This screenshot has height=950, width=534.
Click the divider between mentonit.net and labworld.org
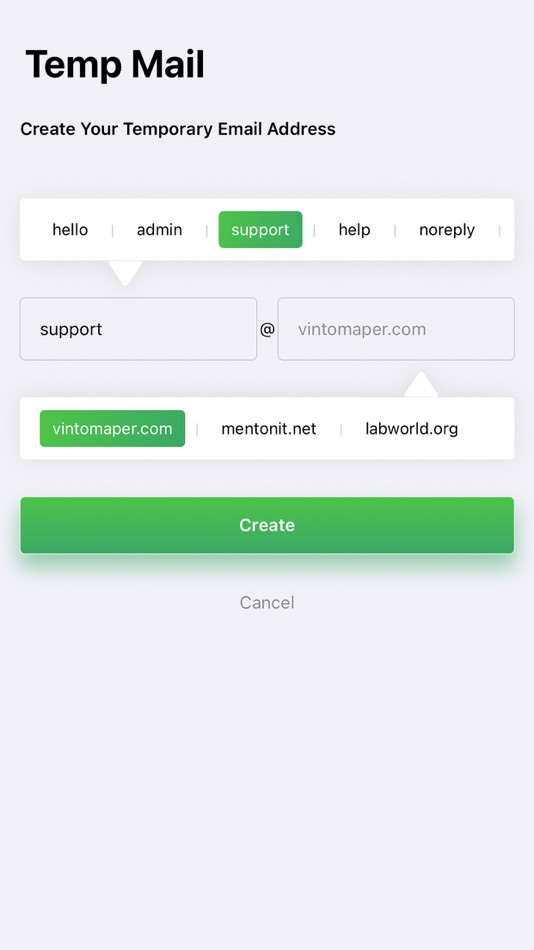coord(341,429)
